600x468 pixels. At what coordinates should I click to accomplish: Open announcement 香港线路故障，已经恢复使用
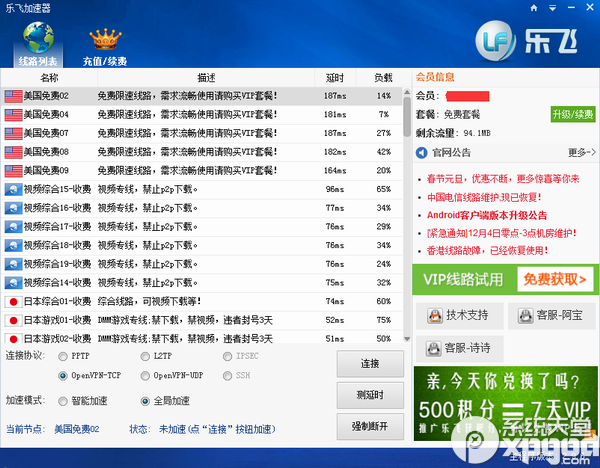(x=488, y=251)
